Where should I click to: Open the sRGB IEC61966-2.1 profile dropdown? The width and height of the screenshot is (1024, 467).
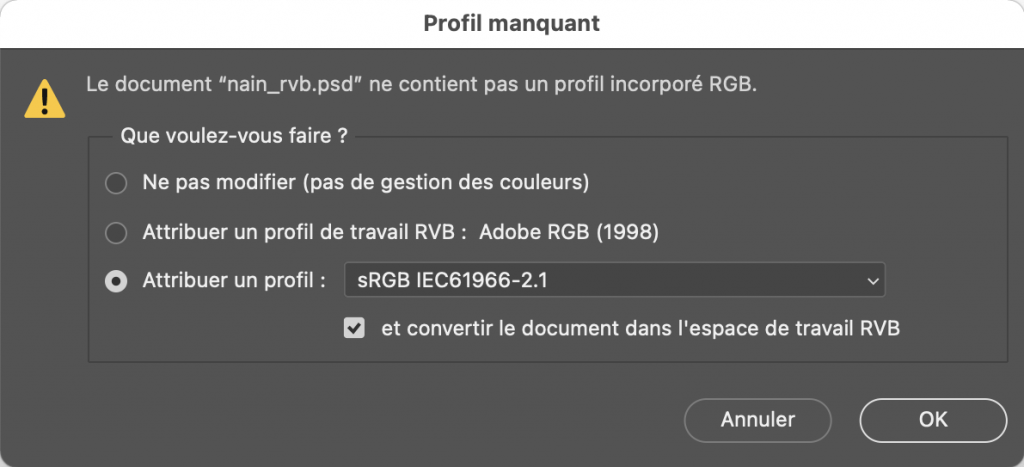click(x=614, y=282)
